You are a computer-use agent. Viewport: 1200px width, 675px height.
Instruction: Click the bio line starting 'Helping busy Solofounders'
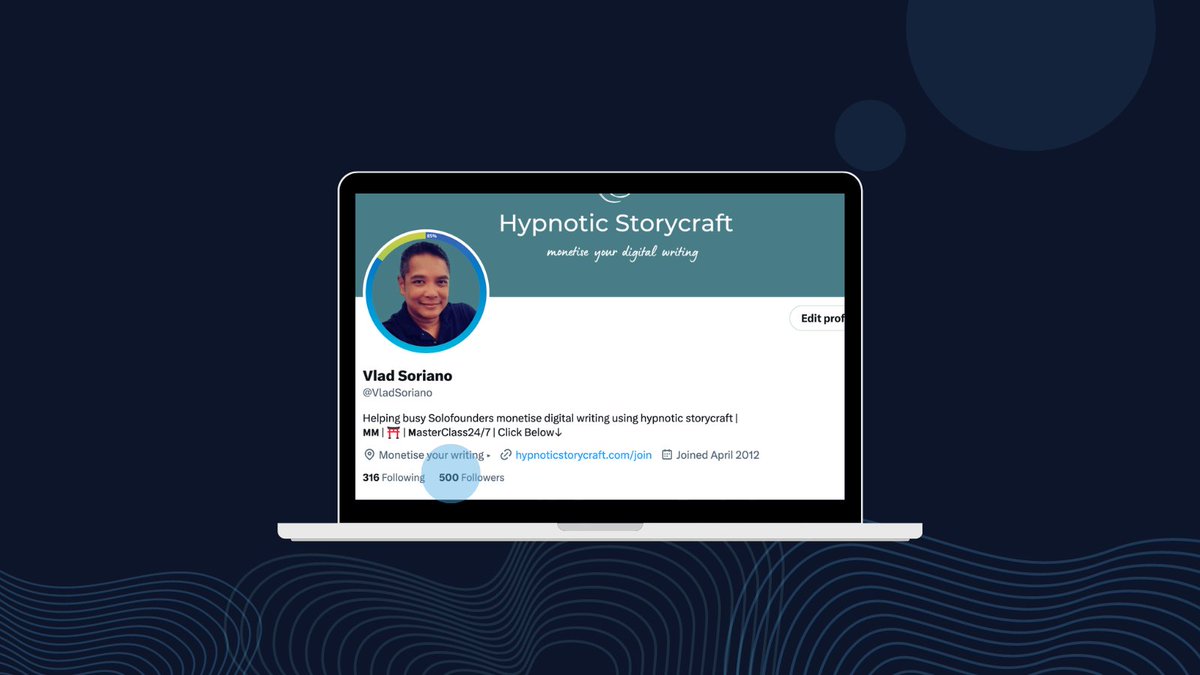coord(550,418)
